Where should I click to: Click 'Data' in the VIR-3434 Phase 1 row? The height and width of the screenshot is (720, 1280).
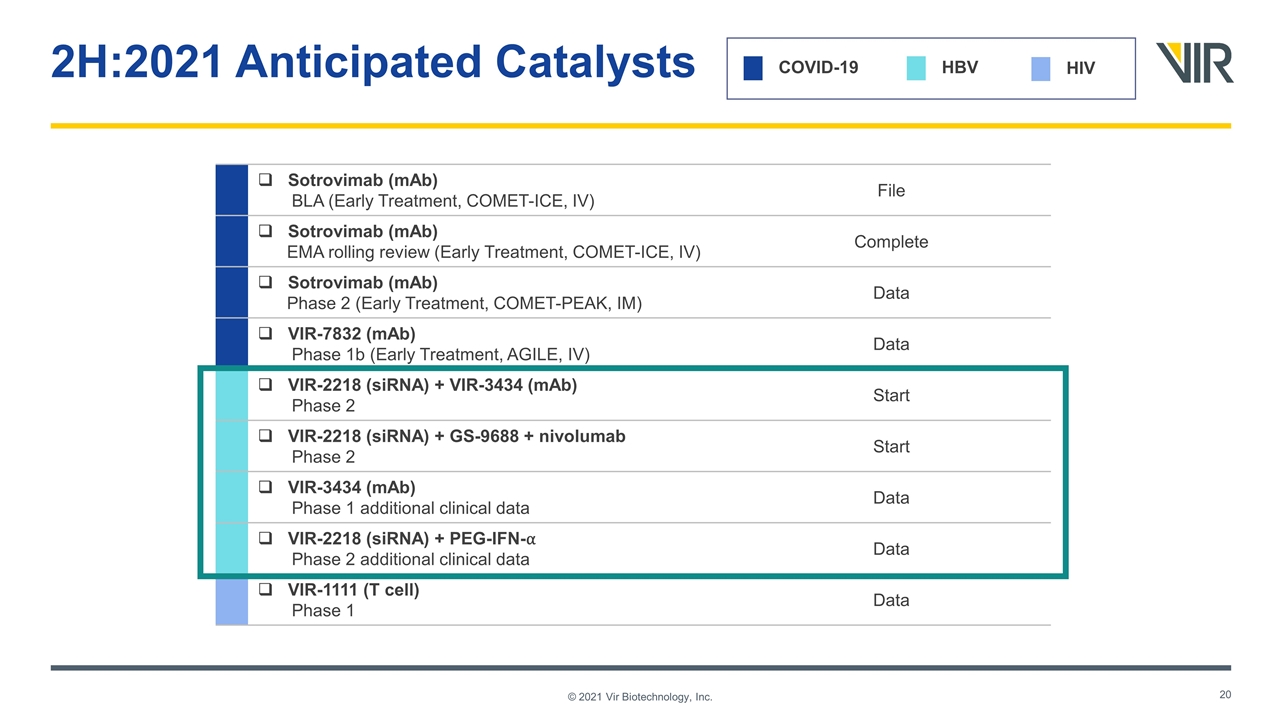pos(891,498)
